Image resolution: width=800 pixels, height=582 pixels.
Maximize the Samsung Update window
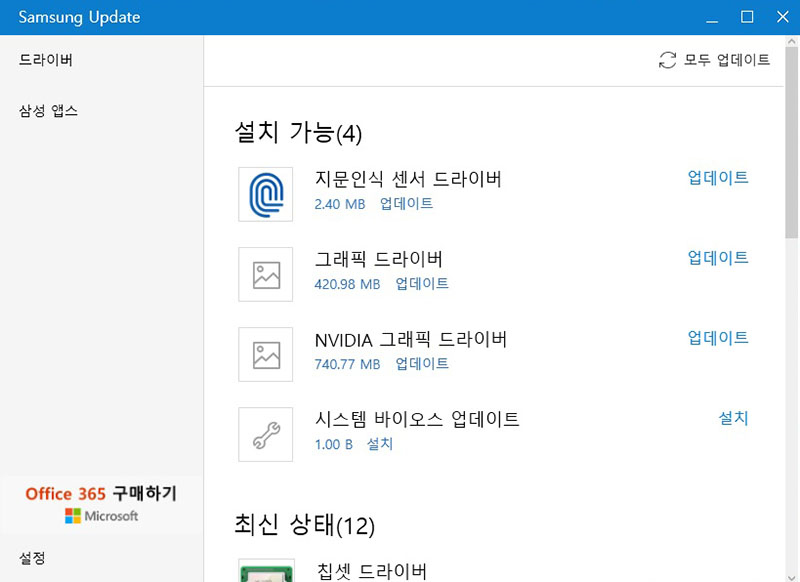coord(747,17)
